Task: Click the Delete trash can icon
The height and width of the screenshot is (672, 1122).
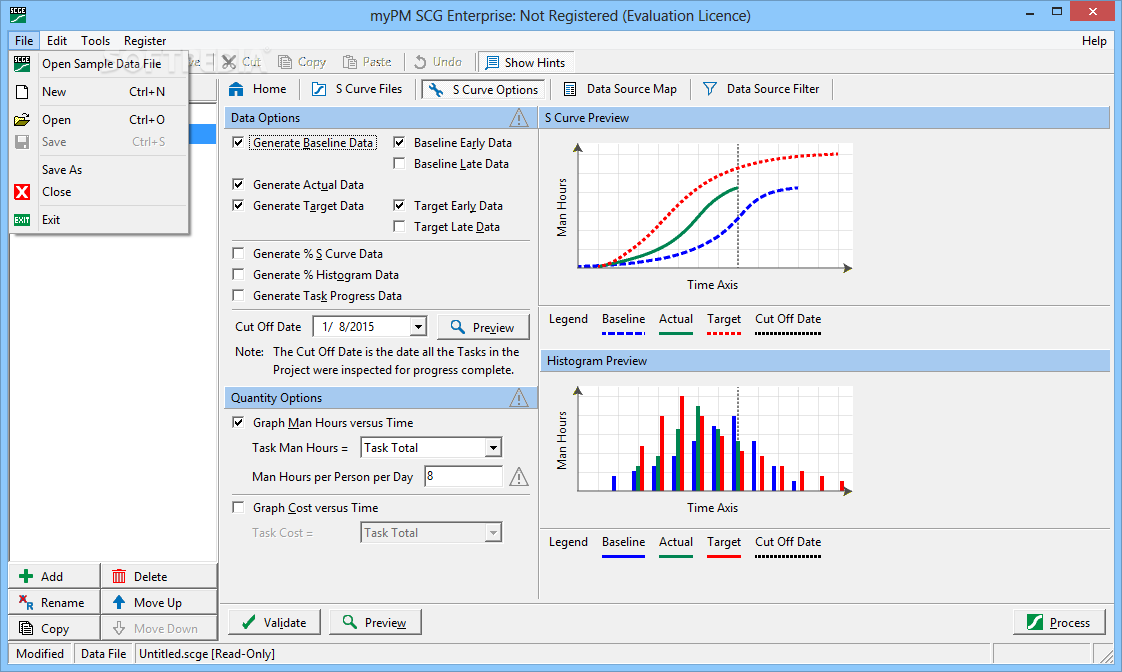Action: (x=119, y=576)
